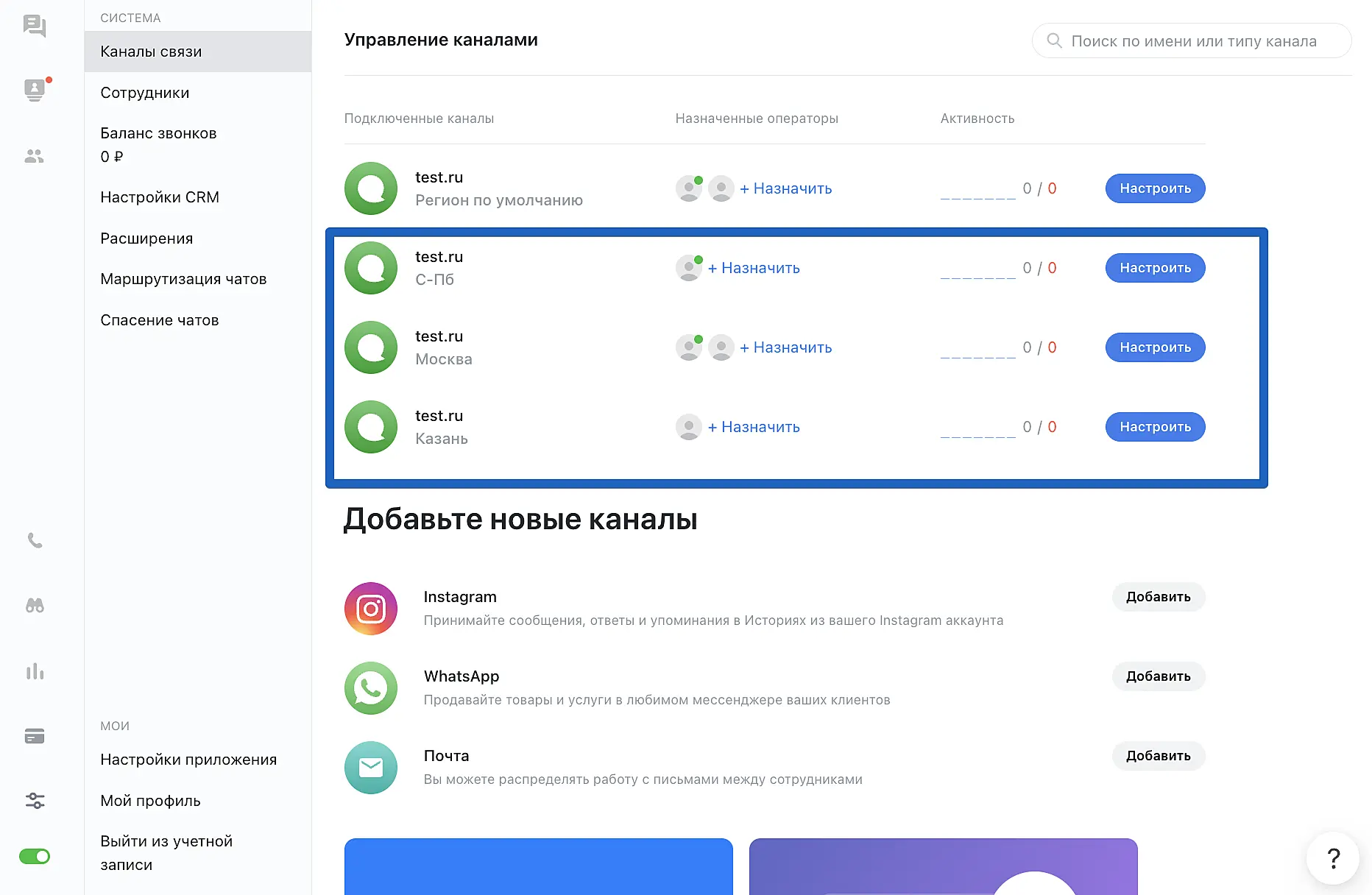
Task: Click the Назначенные операторы column header
Action: pyautogui.click(x=757, y=118)
